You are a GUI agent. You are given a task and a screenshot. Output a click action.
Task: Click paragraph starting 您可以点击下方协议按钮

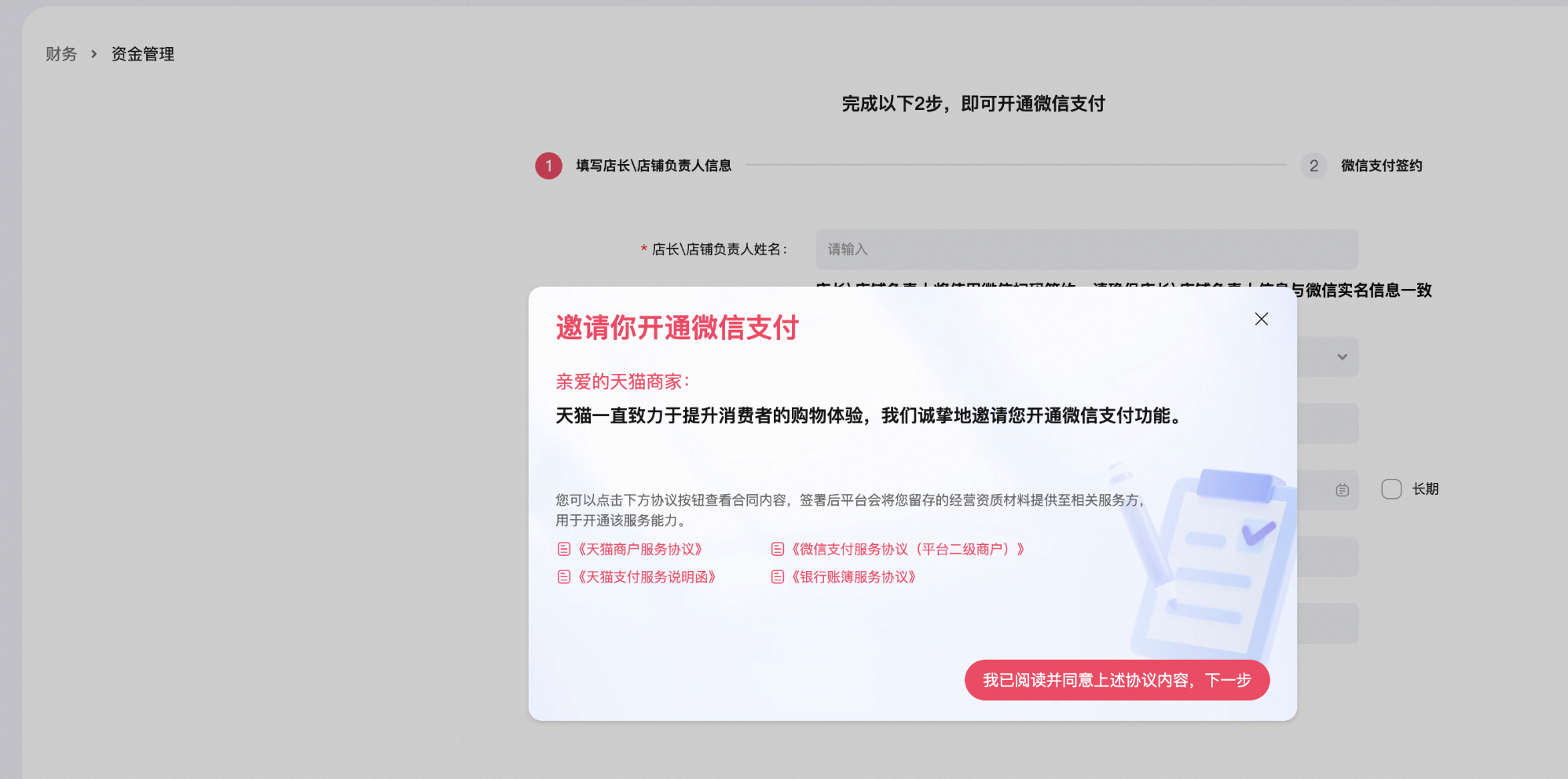tap(852, 510)
